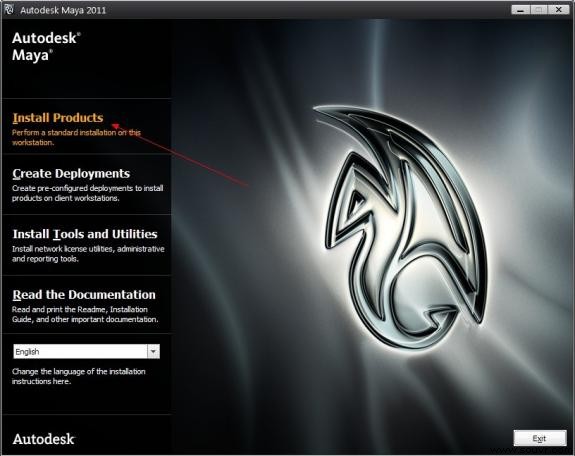This screenshot has width=575, height=456.
Task: Open Create Deployments option
Action: (x=71, y=174)
